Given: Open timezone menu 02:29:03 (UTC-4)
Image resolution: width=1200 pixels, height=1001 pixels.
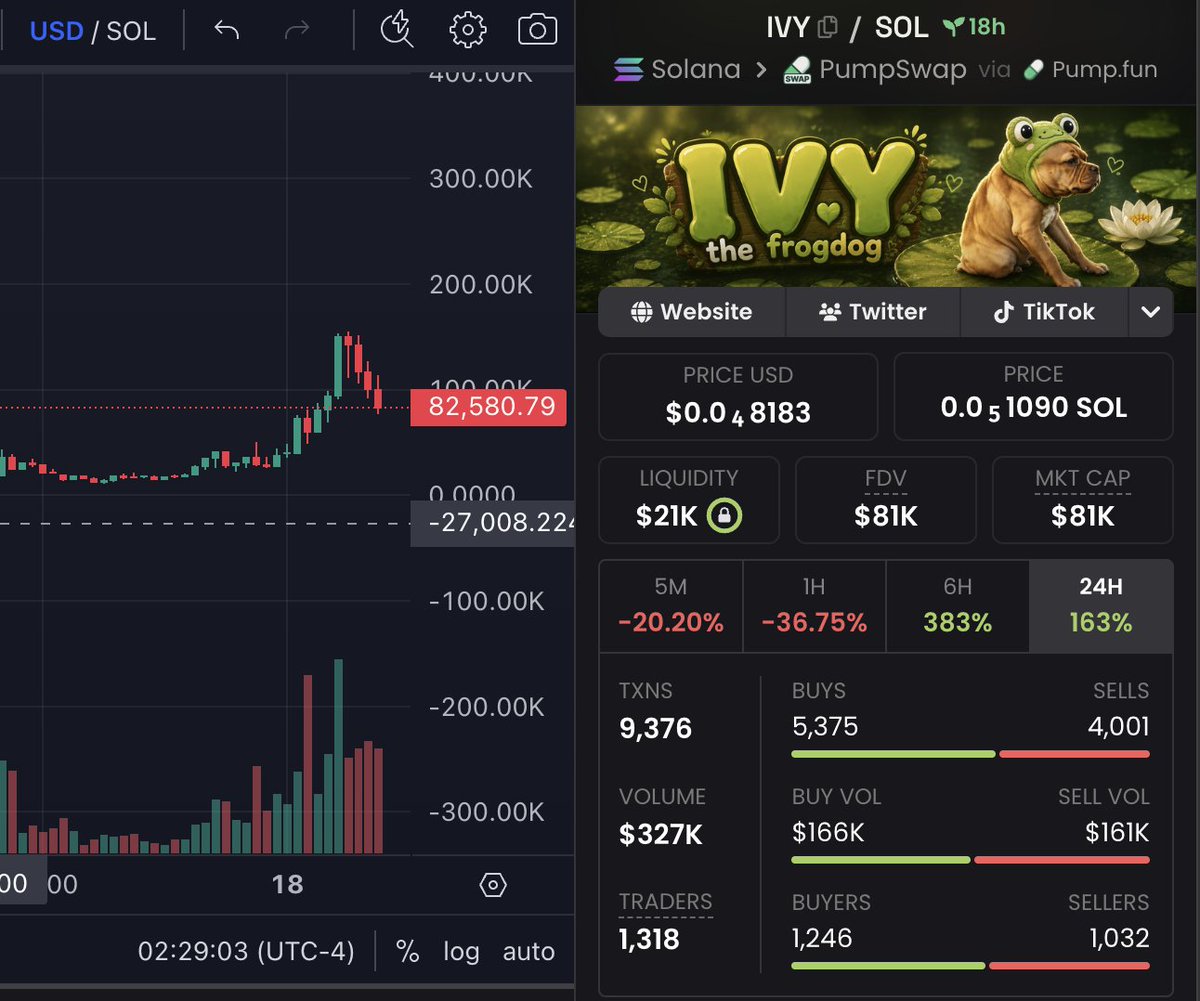Looking at the screenshot, I should point(246,951).
